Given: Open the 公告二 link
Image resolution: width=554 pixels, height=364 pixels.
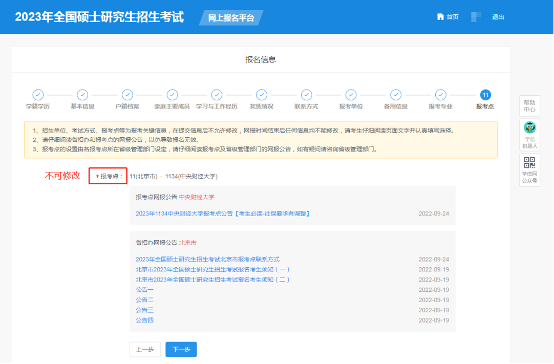Looking at the screenshot, I should (145, 300).
